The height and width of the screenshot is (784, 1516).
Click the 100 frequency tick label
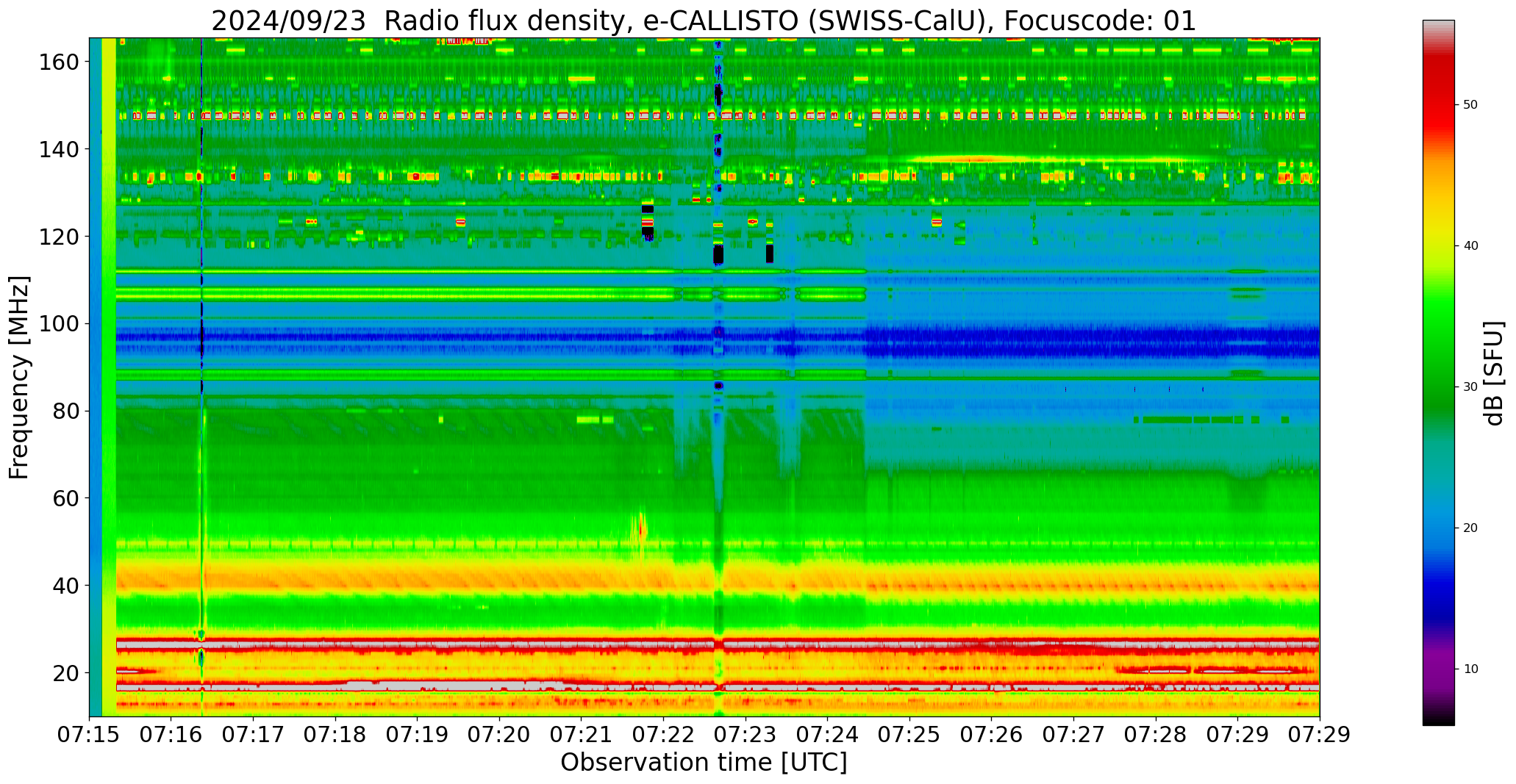[x=59, y=324]
